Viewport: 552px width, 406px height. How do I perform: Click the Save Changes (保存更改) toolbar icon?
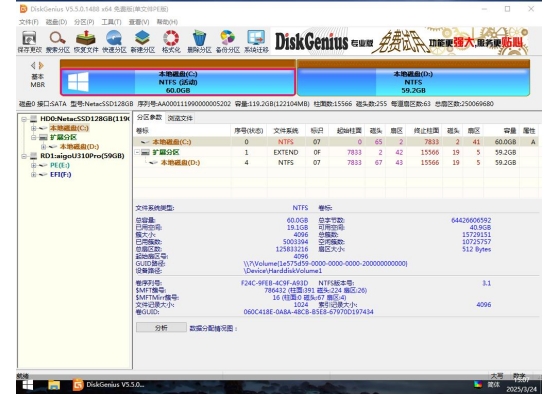(x=29, y=42)
